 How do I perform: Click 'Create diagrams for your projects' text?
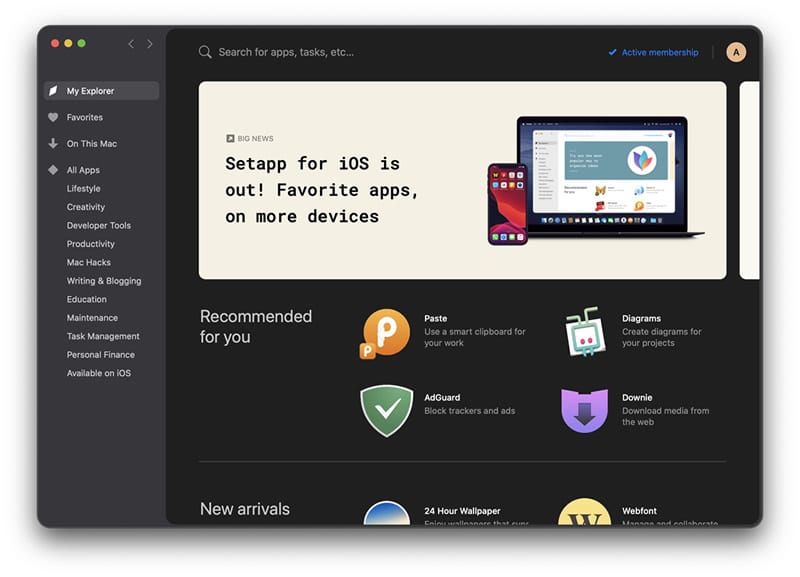click(x=661, y=337)
